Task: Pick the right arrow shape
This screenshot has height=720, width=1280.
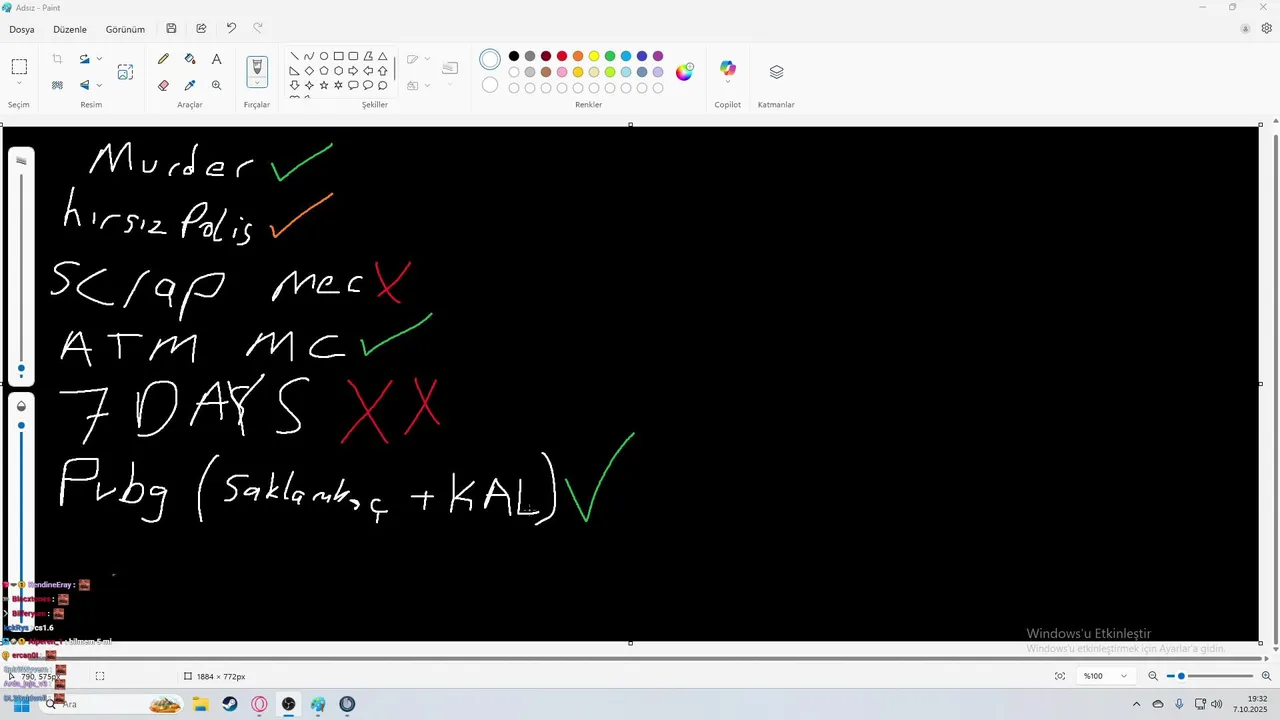Action: pyautogui.click(x=353, y=71)
